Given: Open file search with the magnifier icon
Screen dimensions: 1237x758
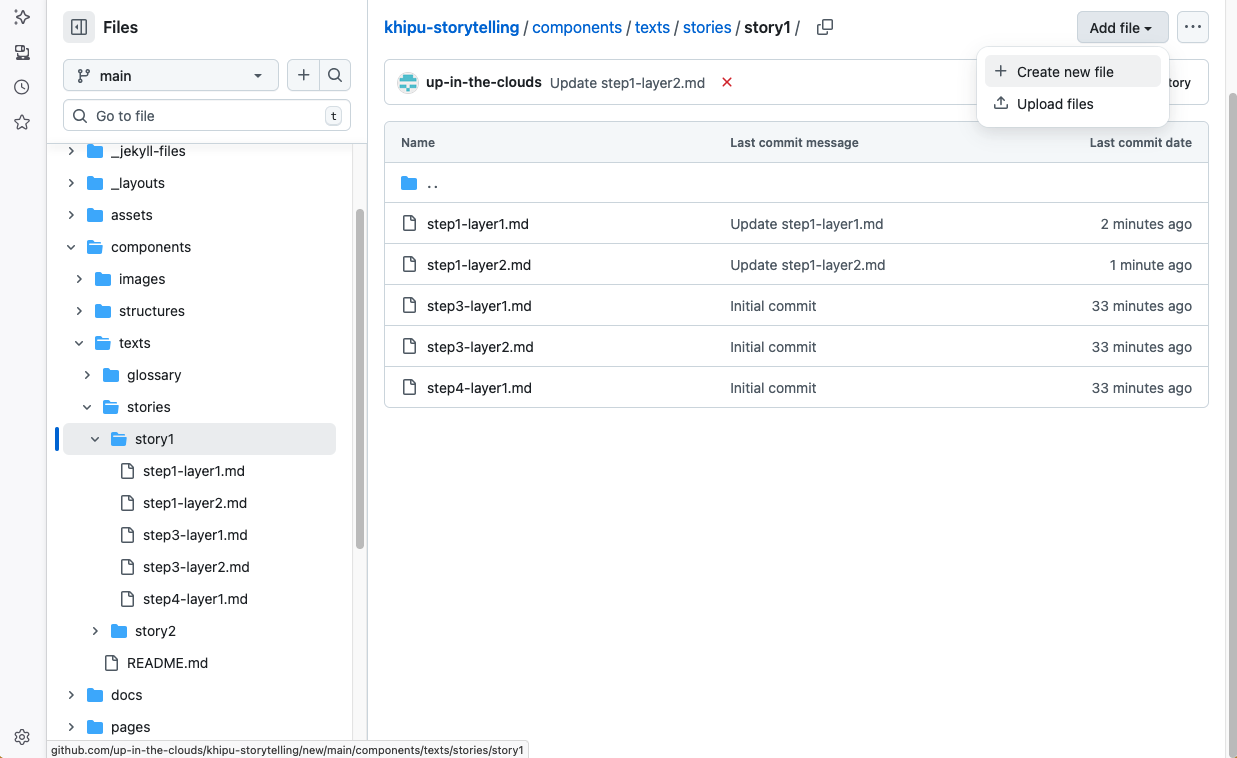Looking at the screenshot, I should pyautogui.click(x=334, y=75).
